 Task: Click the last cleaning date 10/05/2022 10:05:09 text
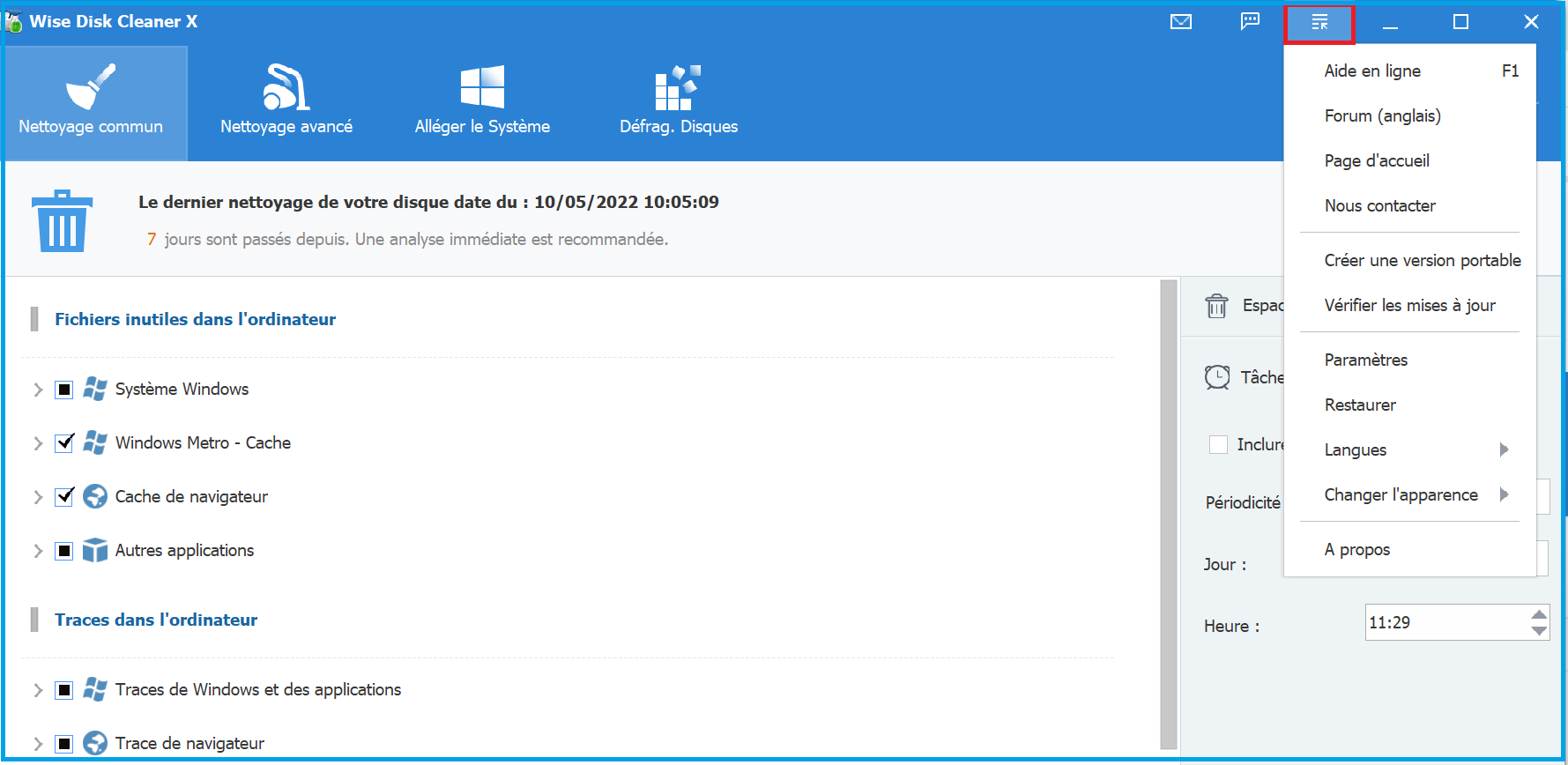[x=627, y=202]
